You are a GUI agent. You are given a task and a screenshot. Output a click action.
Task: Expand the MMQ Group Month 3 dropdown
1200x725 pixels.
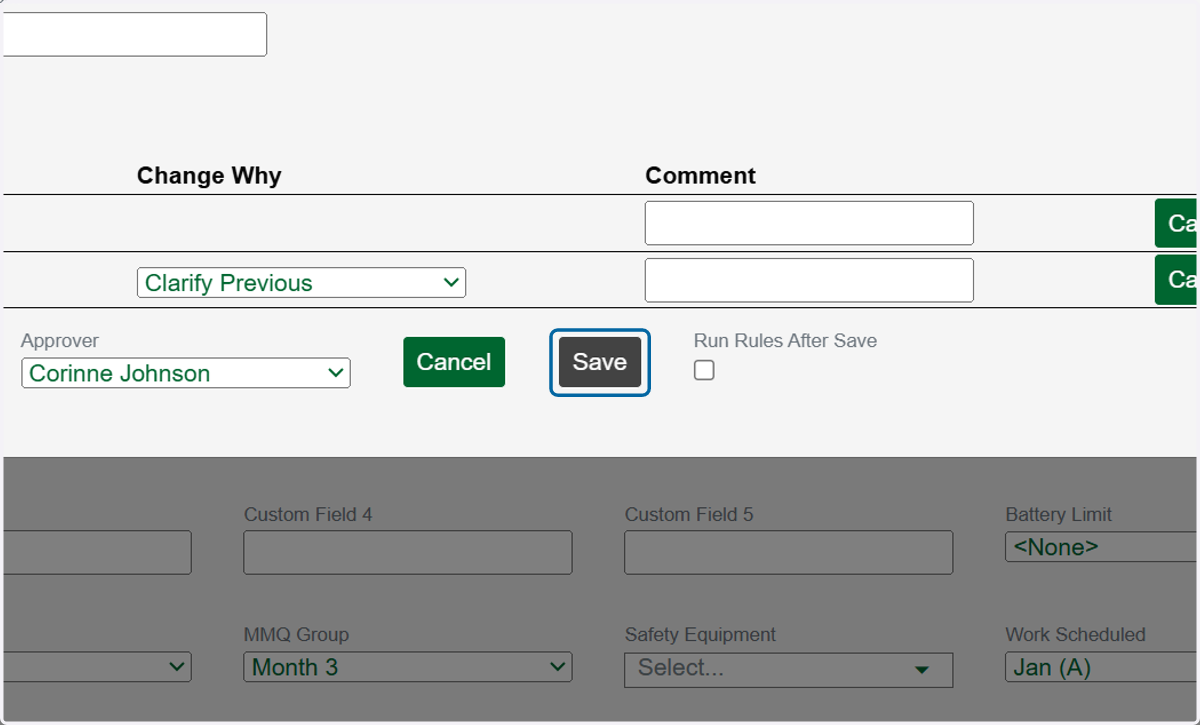click(x=408, y=667)
